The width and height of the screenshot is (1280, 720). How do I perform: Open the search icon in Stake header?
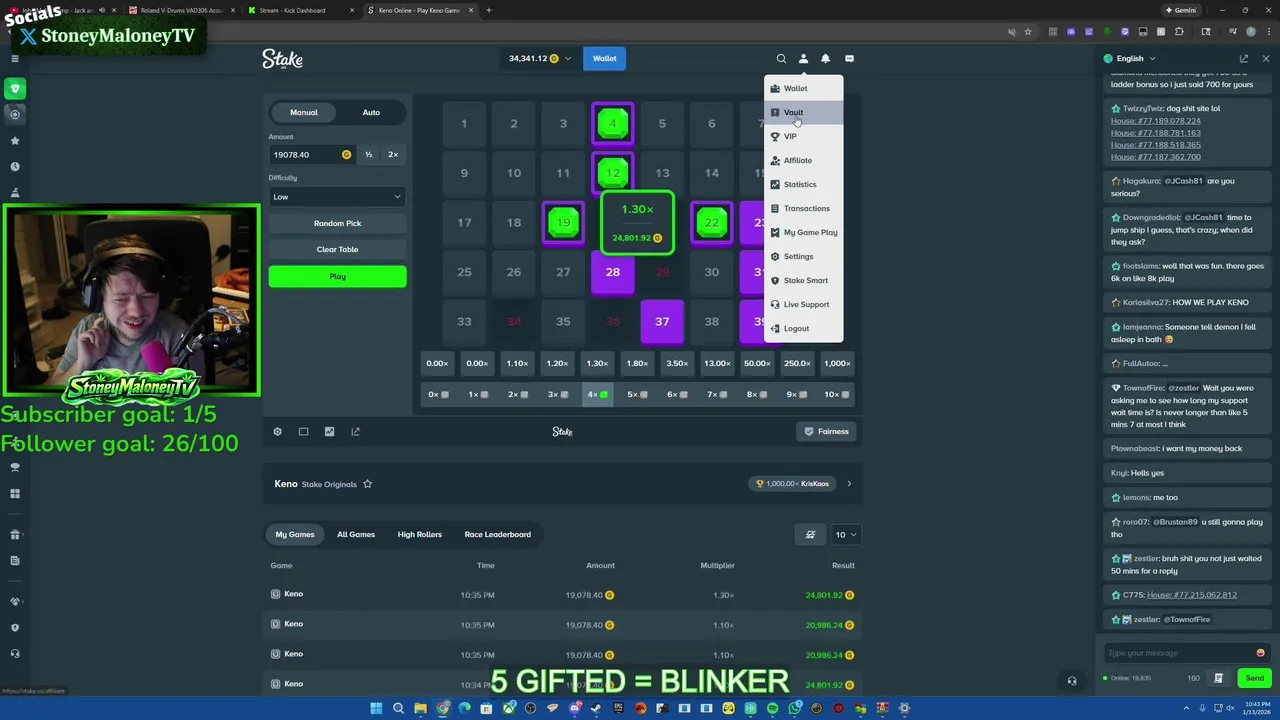[x=781, y=58]
